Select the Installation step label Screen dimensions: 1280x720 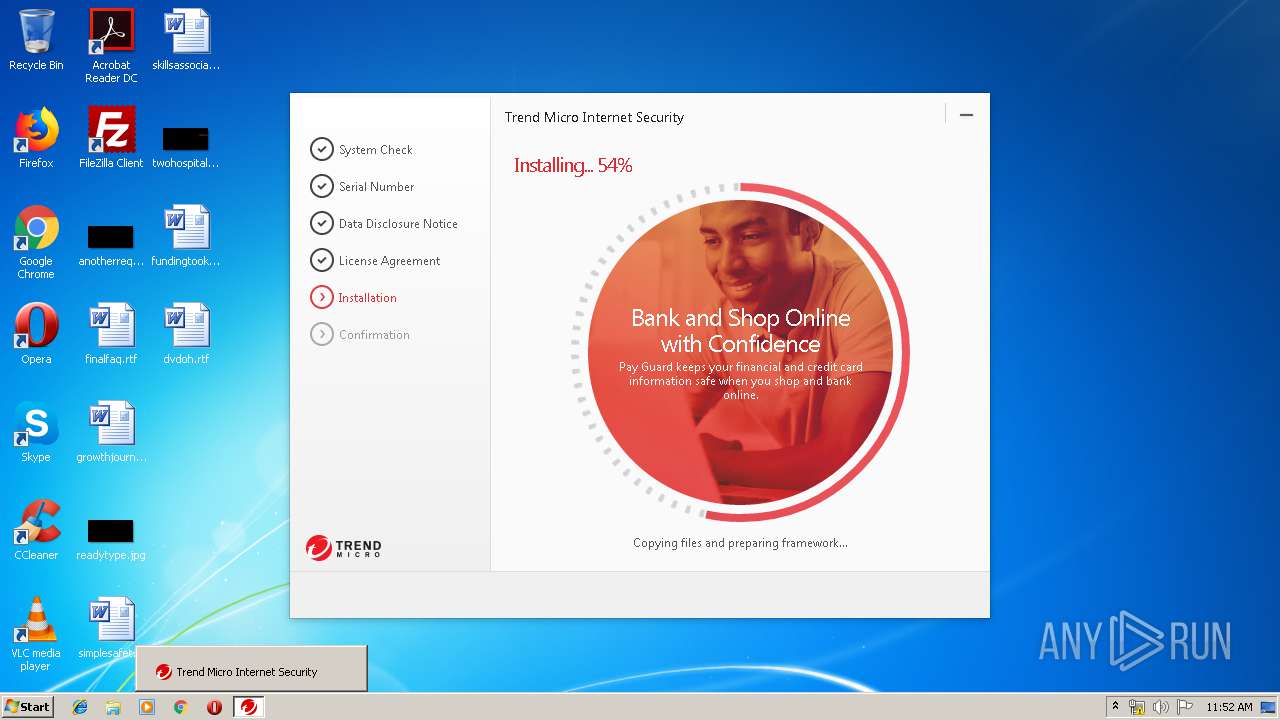[x=367, y=298]
